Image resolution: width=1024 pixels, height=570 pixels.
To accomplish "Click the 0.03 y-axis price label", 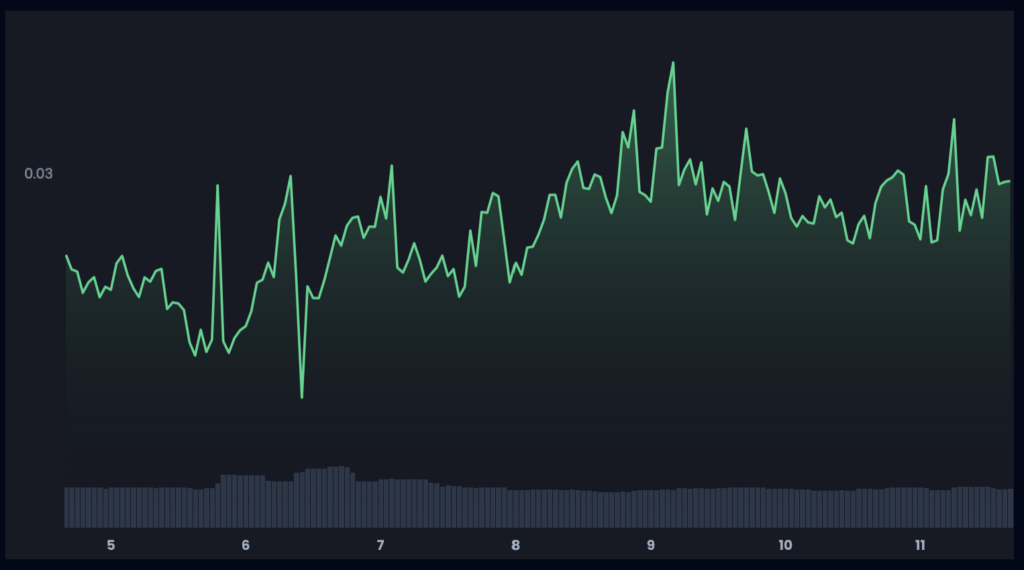I will tap(38, 173).
